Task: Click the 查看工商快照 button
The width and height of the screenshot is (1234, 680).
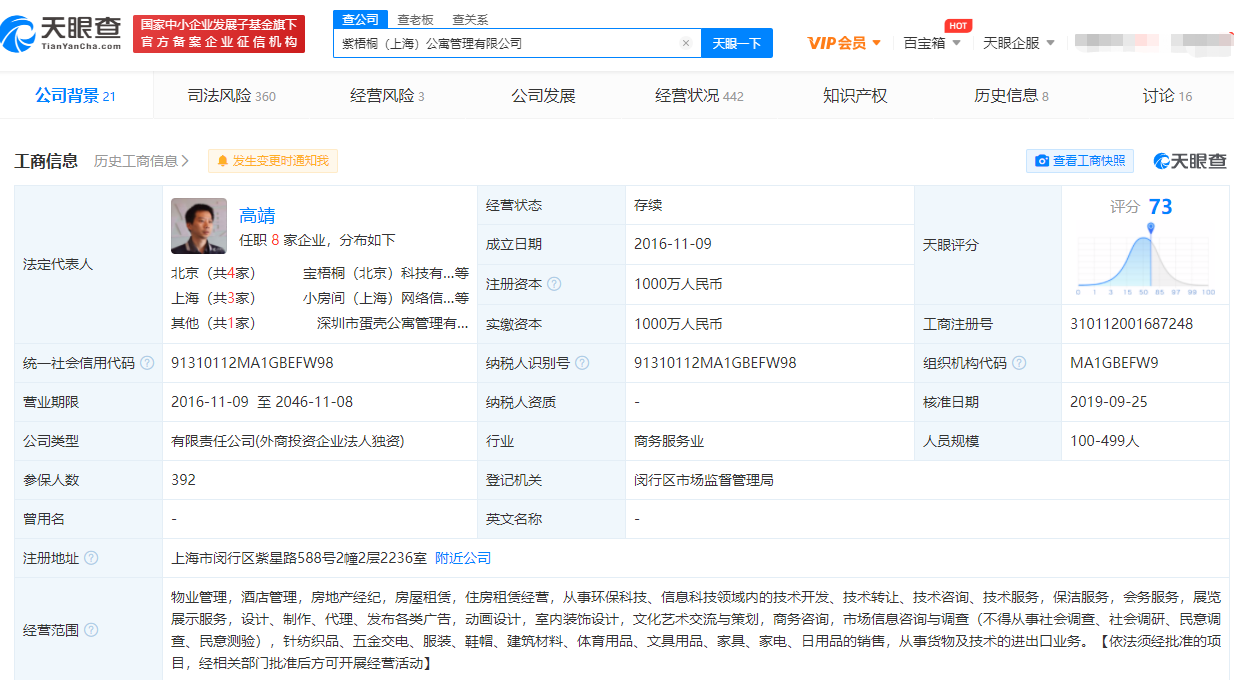Action: [x=1080, y=161]
